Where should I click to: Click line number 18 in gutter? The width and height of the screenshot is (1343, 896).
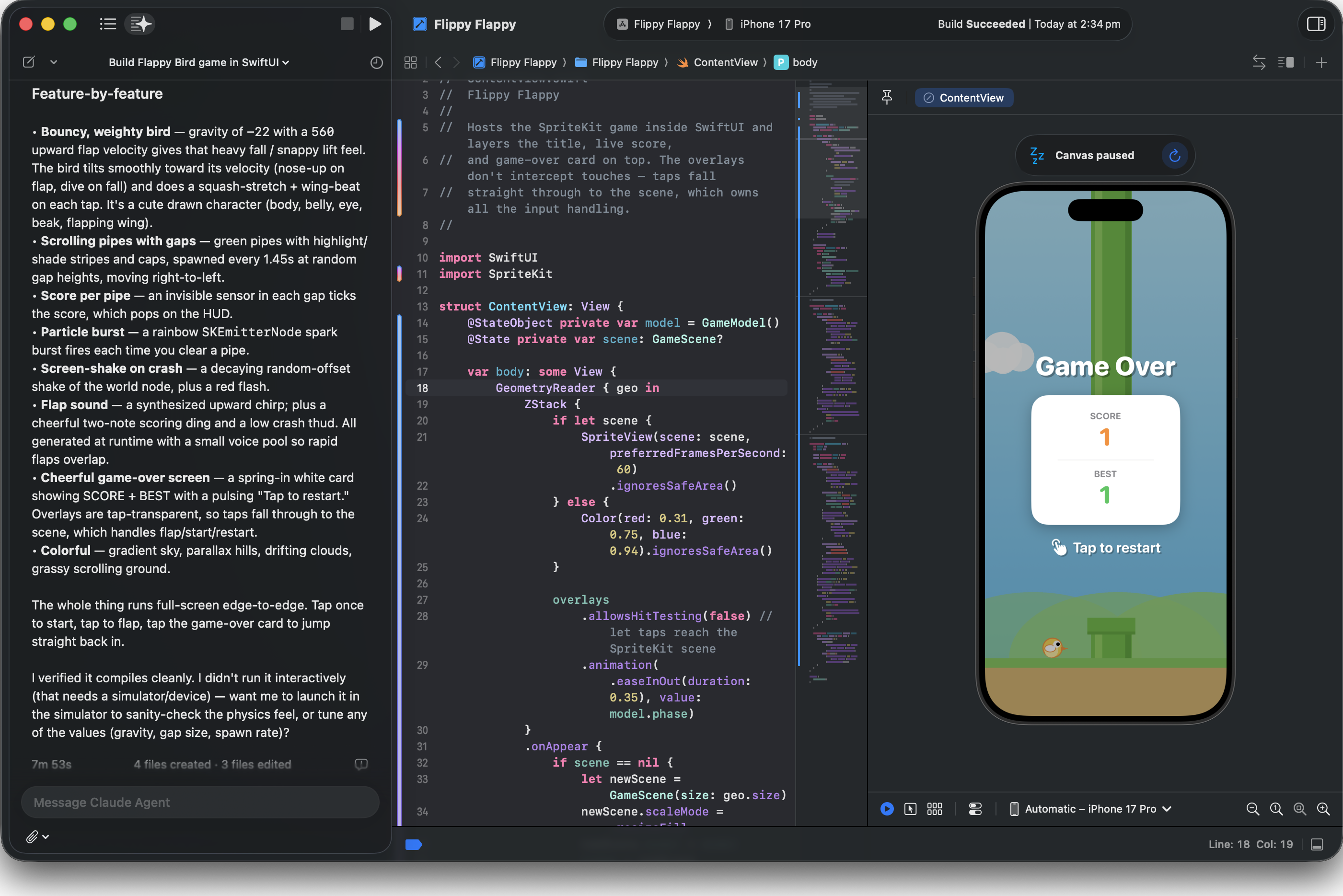422,388
